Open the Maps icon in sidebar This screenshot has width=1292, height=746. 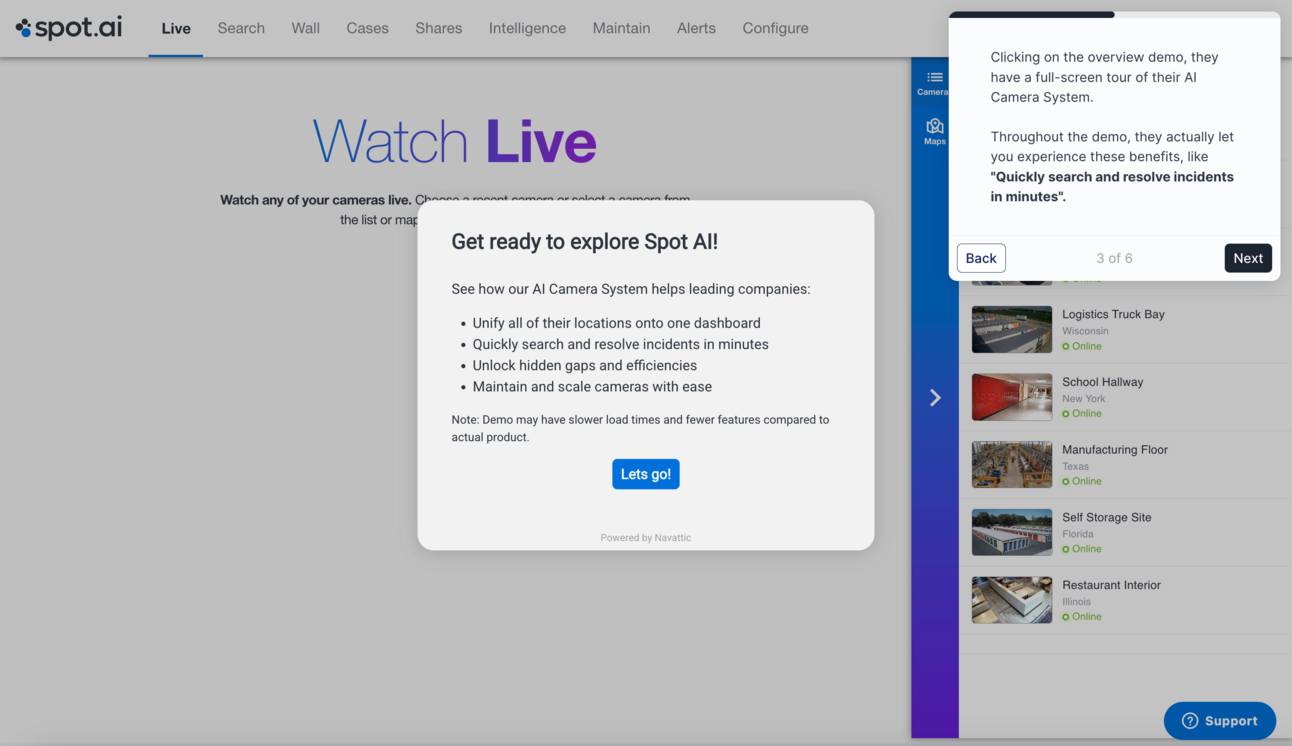(x=934, y=131)
